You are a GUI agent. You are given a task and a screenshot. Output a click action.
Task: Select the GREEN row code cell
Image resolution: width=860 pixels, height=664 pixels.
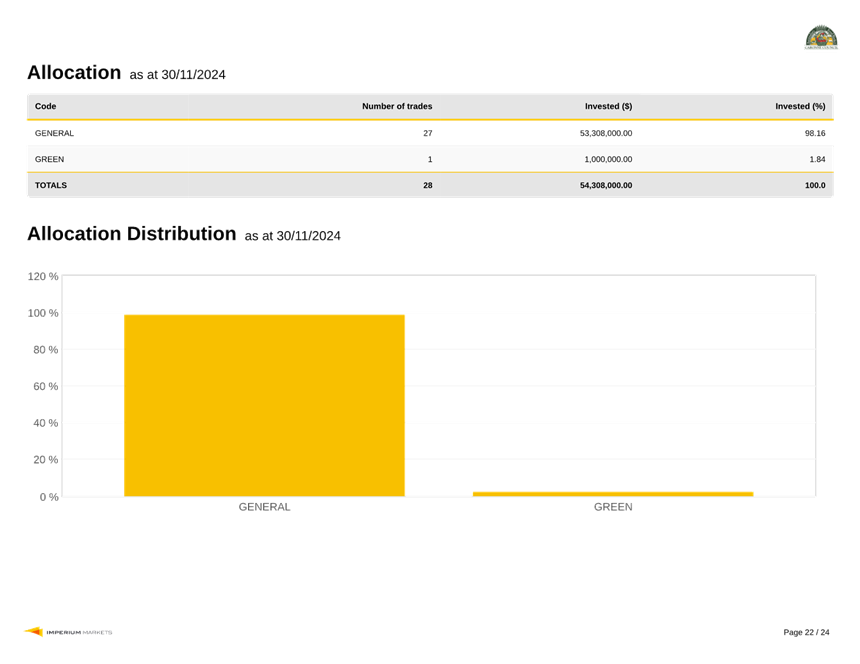49,159
